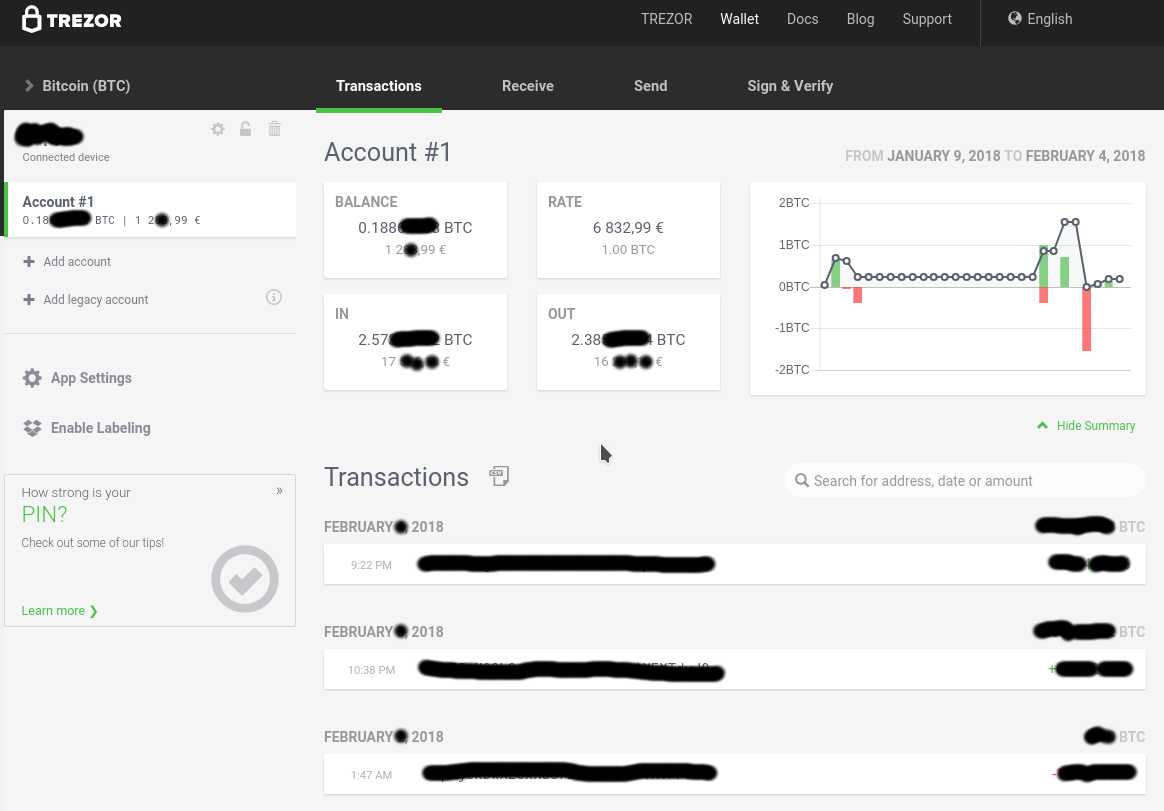Screen dimensions: 1164x811
Task: Click the search address, date or amount field
Action: click(x=964, y=481)
